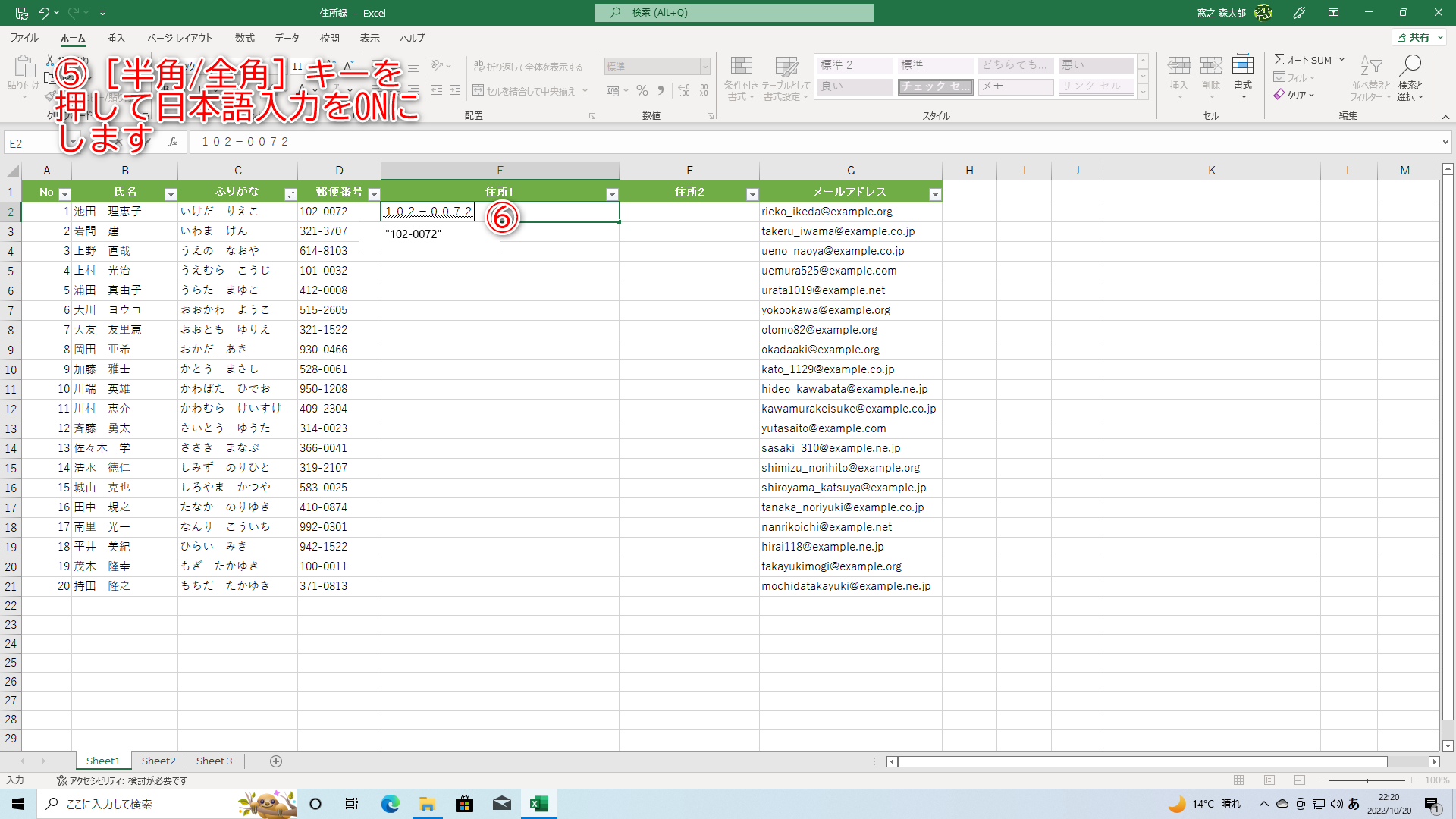Viewport: 1456px width, 819px height.
Task: Switch to Page Break Preview view
Action: 1300,780
